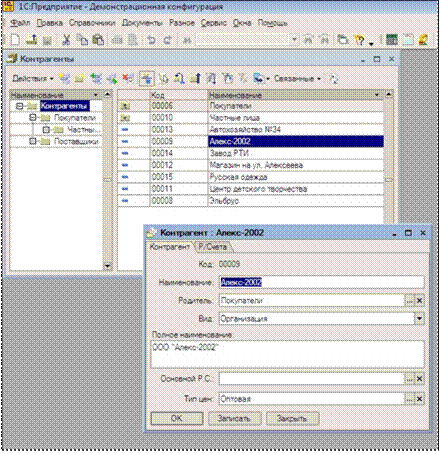The height and width of the screenshot is (454, 441).
Task: Click the main search text box
Action: [243, 40]
